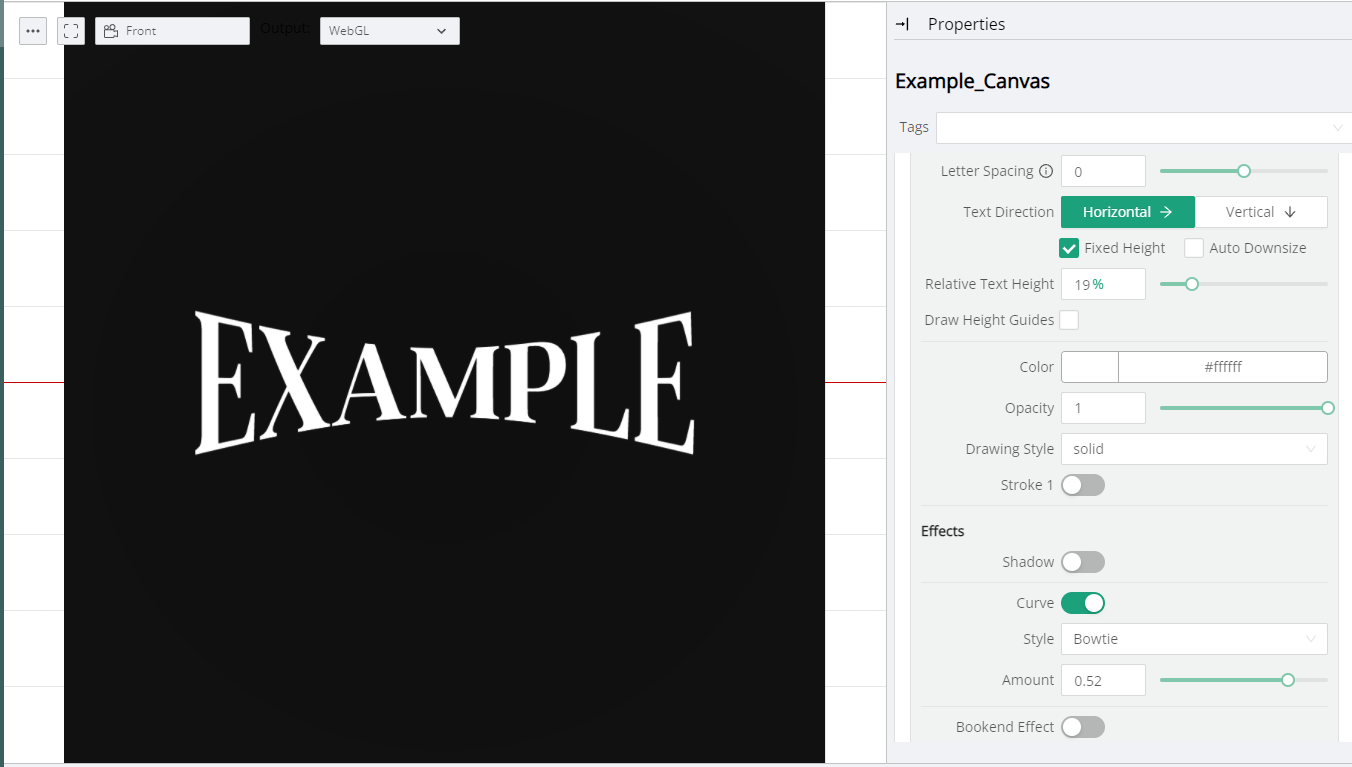Select Horizontal text direction

1127,212
